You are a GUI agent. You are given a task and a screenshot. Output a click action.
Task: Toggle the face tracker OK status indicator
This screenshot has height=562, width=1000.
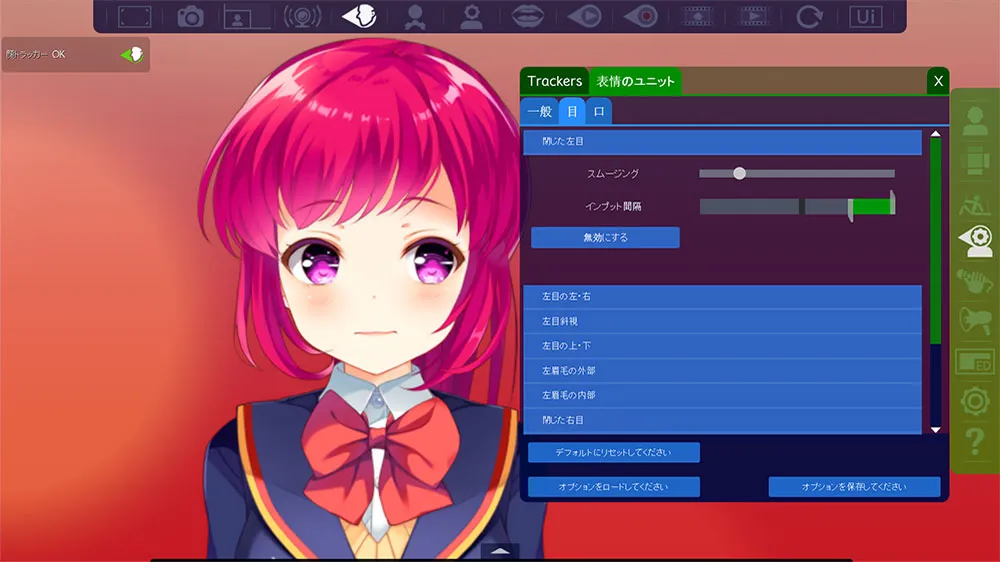(x=132, y=54)
